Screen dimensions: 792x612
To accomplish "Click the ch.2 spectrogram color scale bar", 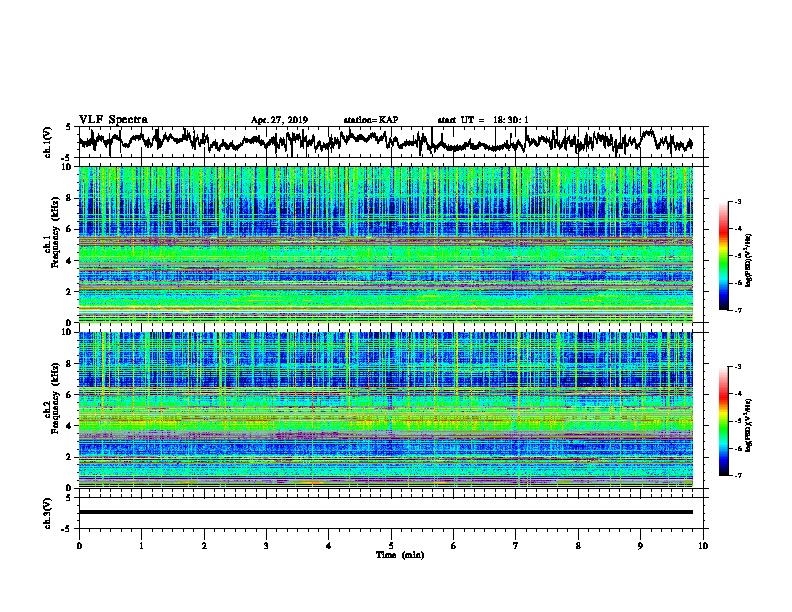I will coord(723,421).
